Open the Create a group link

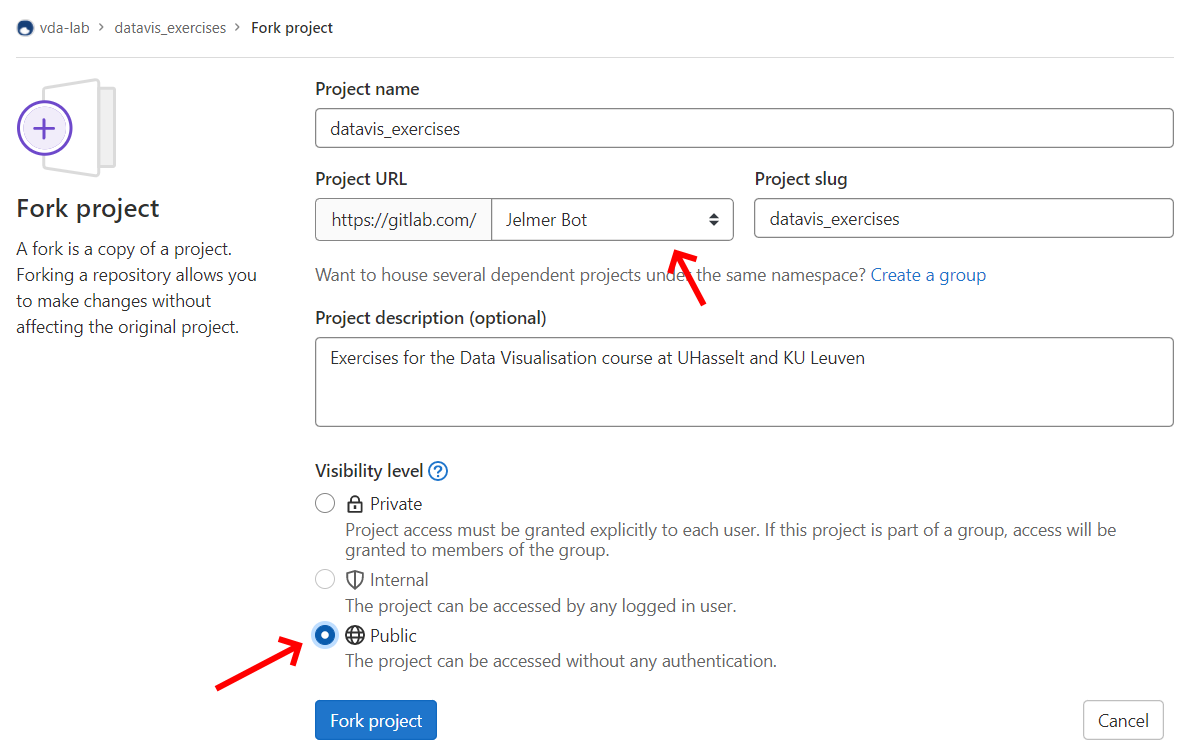tap(928, 275)
